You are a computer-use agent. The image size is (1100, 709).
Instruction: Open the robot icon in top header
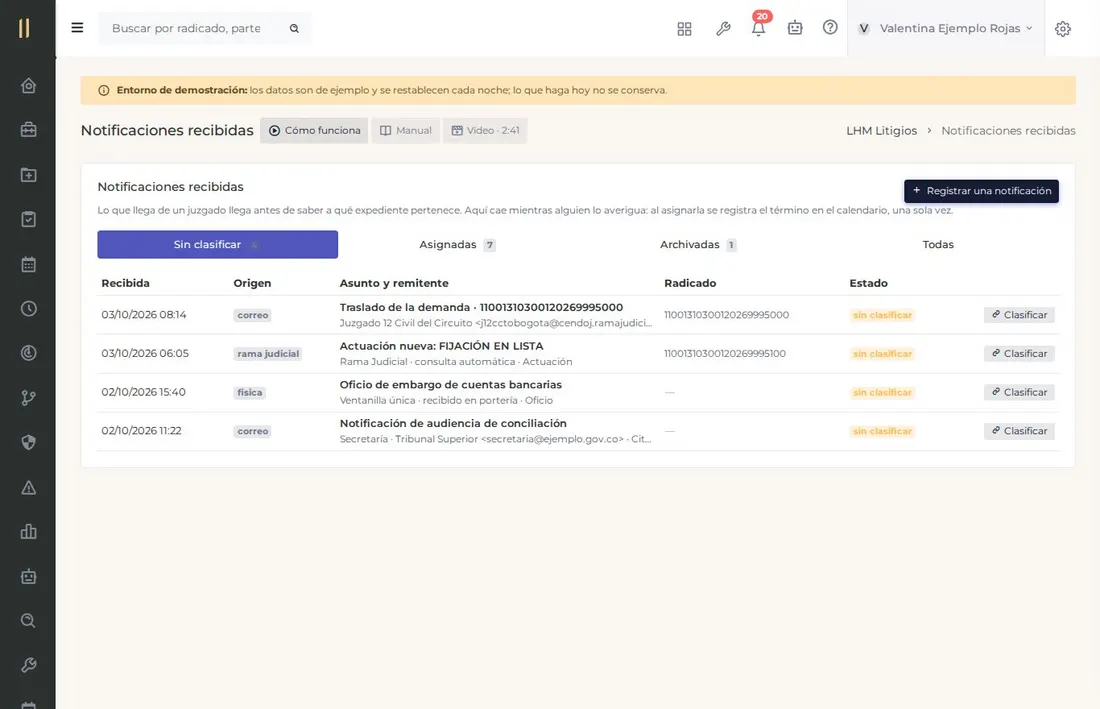click(x=795, y=28)
